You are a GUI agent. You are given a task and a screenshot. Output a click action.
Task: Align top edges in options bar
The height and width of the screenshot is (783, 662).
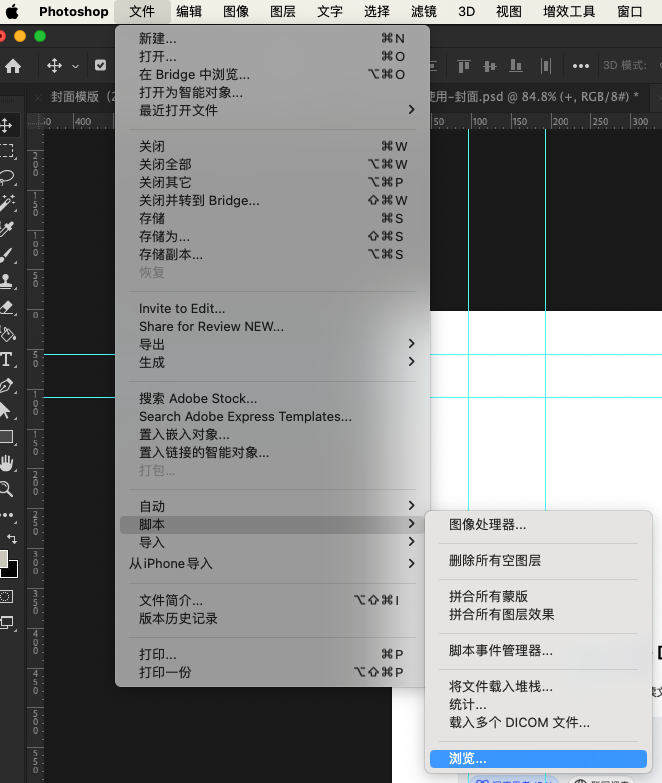click(x=464, y=65)
